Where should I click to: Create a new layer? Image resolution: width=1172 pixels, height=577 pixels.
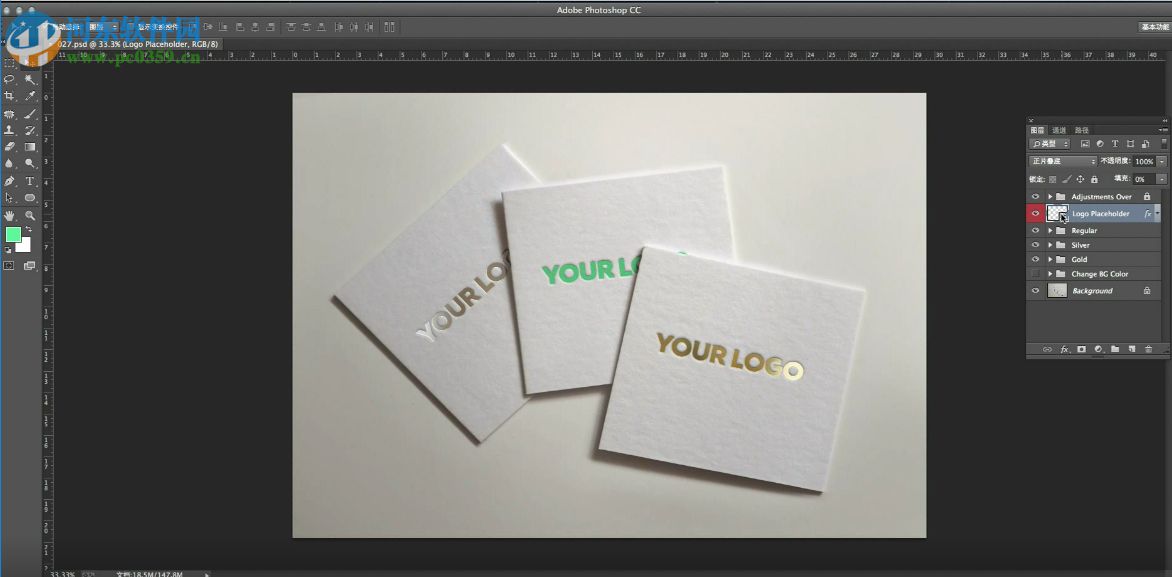tap(1132, 349)
